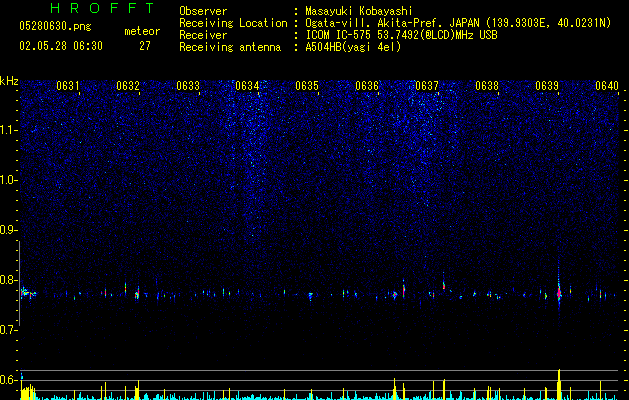This screenshot has height=400, width=629.
Task: Click the 0.8 kHz axis label
Action: tap(8, 280)
